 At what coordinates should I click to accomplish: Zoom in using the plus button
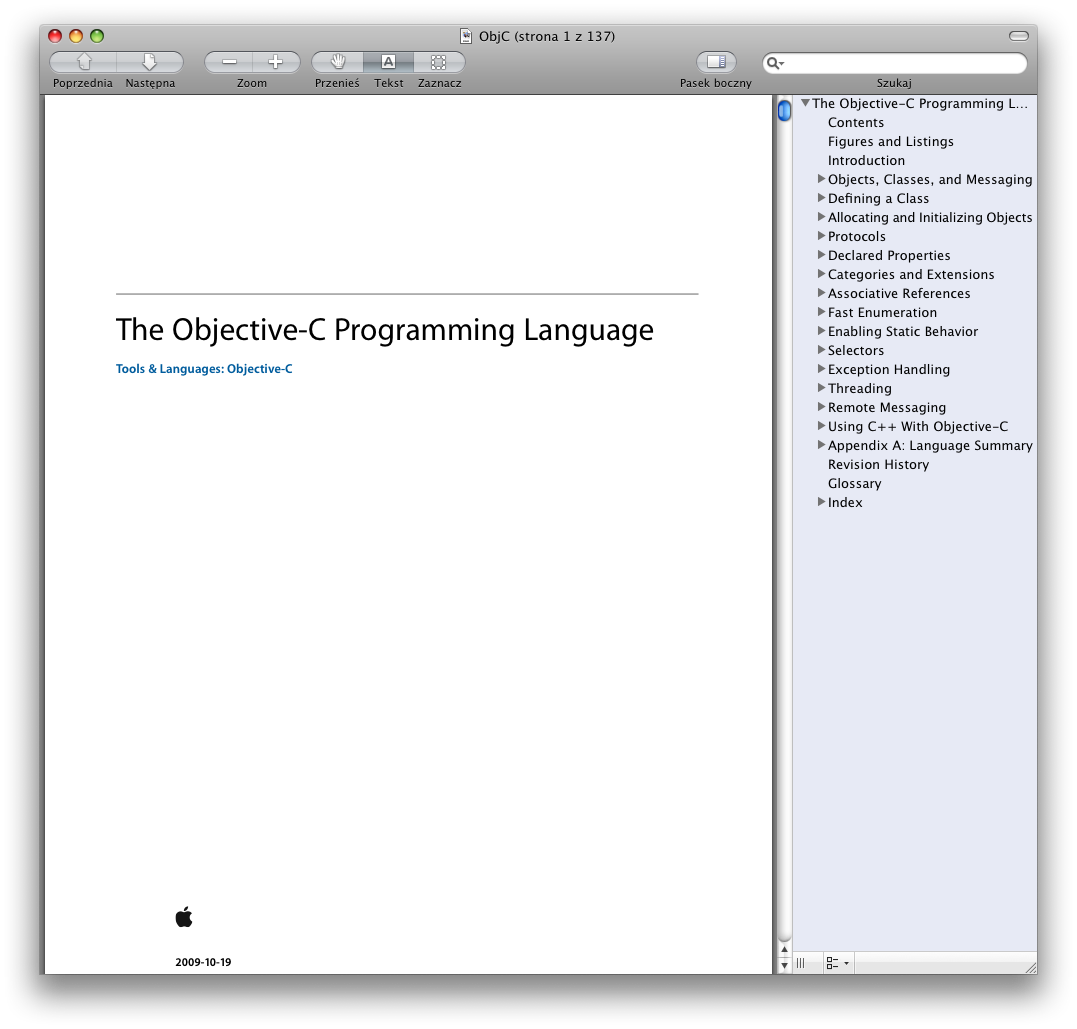tap(275, 62)
